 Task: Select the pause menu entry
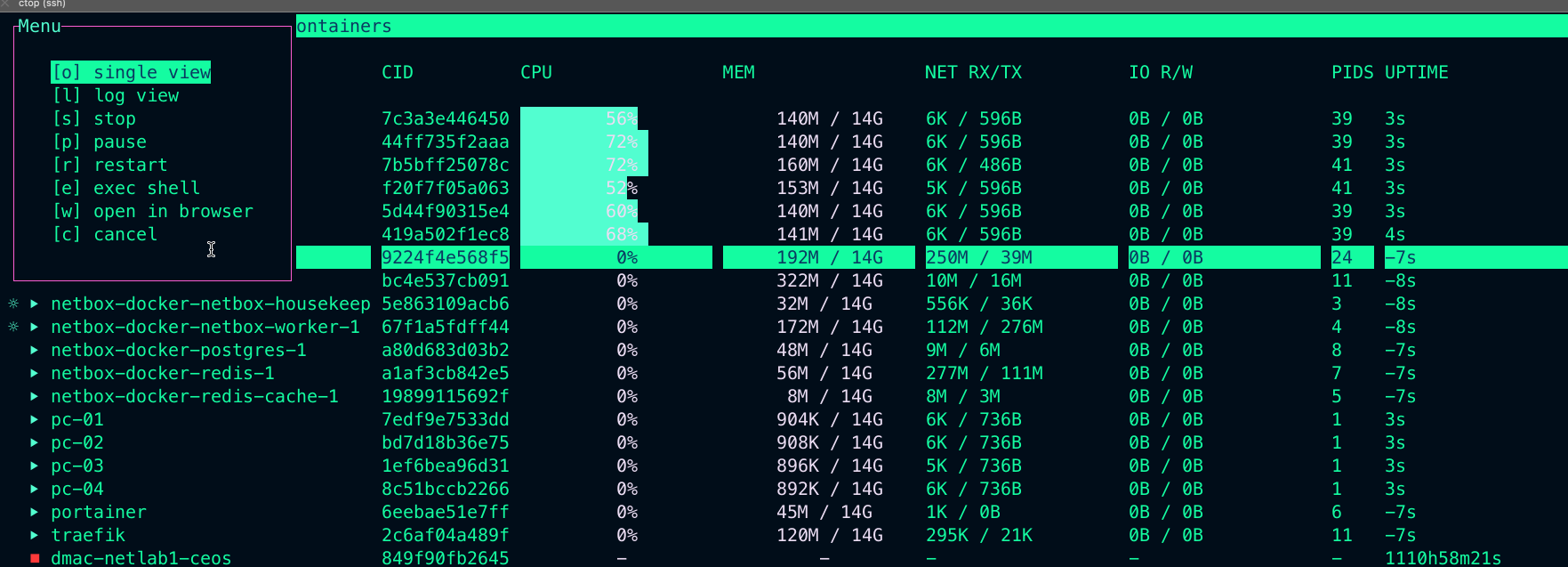[x=100, y=142]
